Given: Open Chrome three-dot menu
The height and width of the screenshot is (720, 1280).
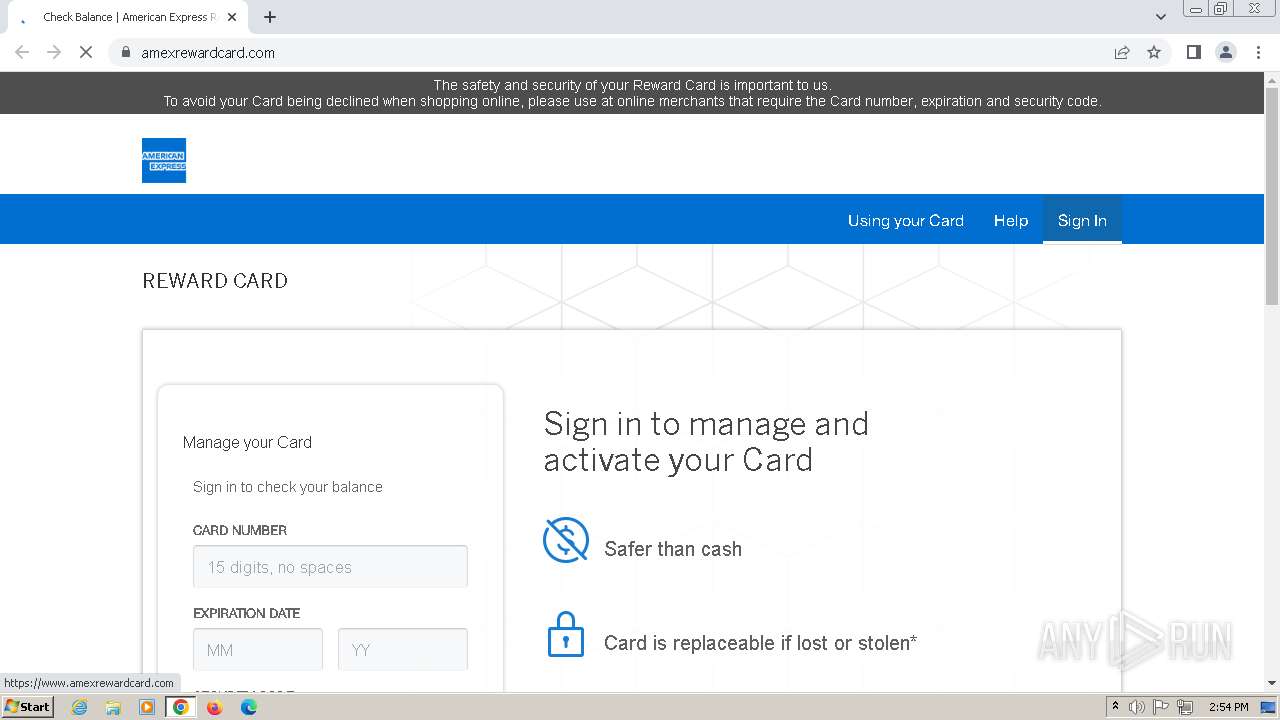Looking at the screenshot, I should [1258, 52].
